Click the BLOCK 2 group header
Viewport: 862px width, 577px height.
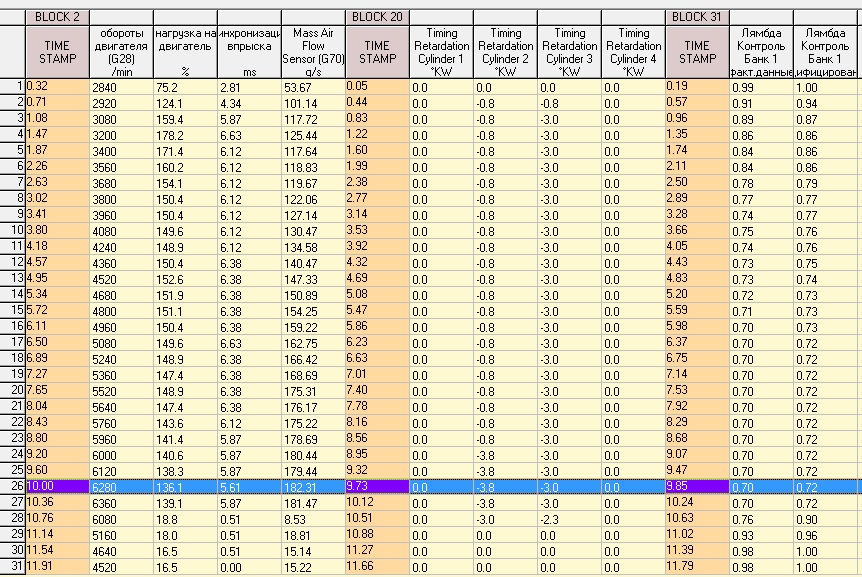pyautogui.click(x=57, y=17)
